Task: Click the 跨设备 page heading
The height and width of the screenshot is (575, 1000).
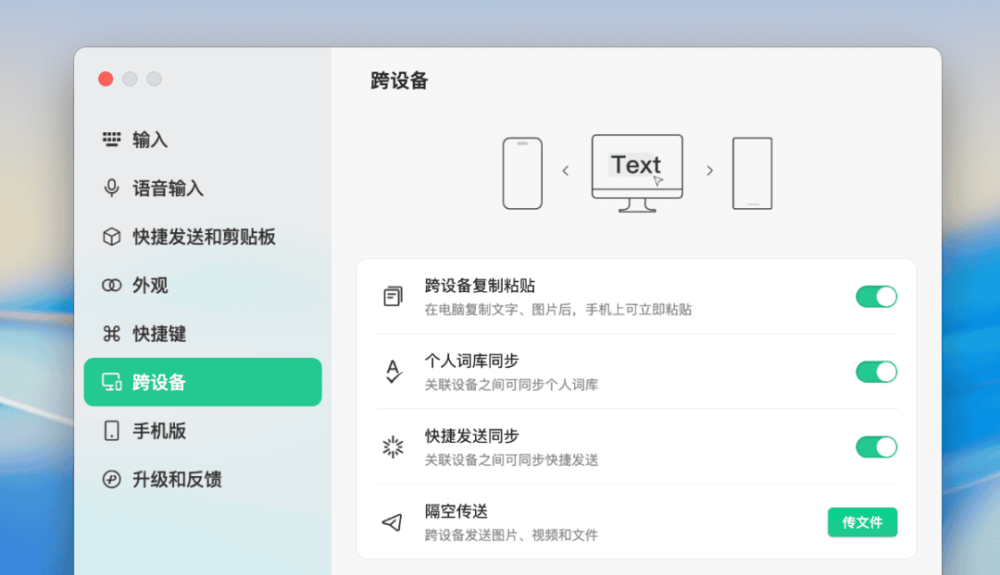Action: [399, 81]
